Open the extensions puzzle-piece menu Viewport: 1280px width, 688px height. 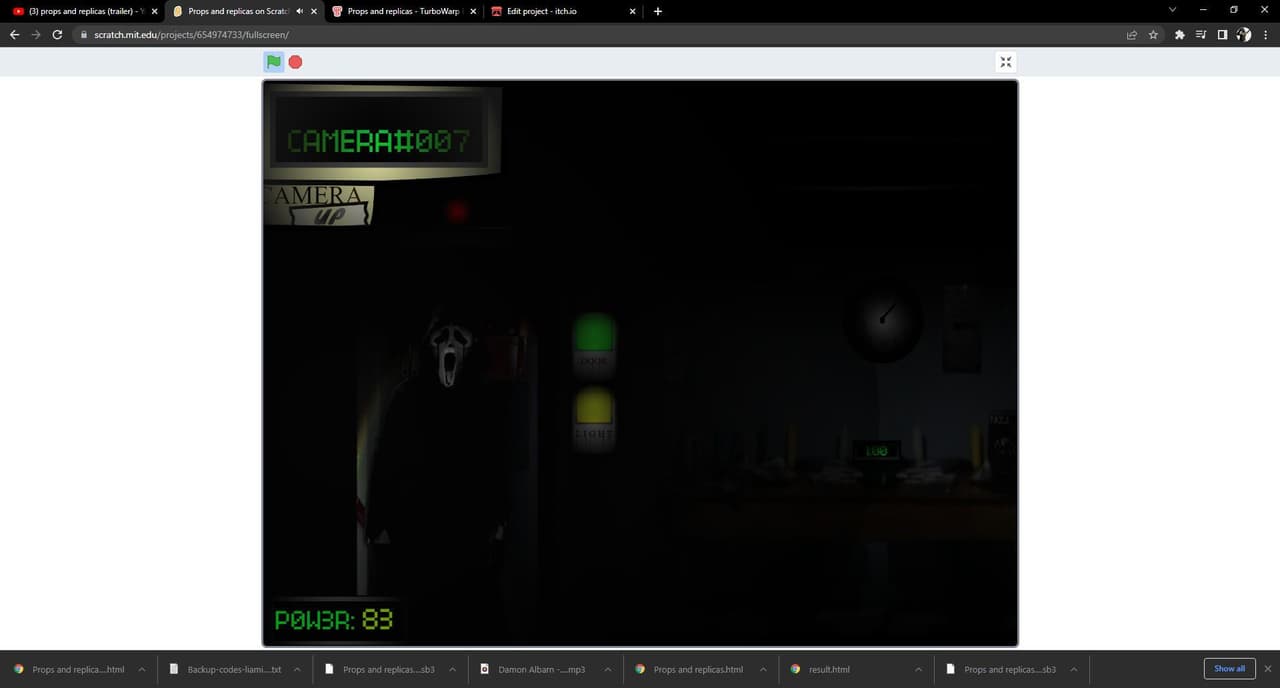coord(1180,34)
